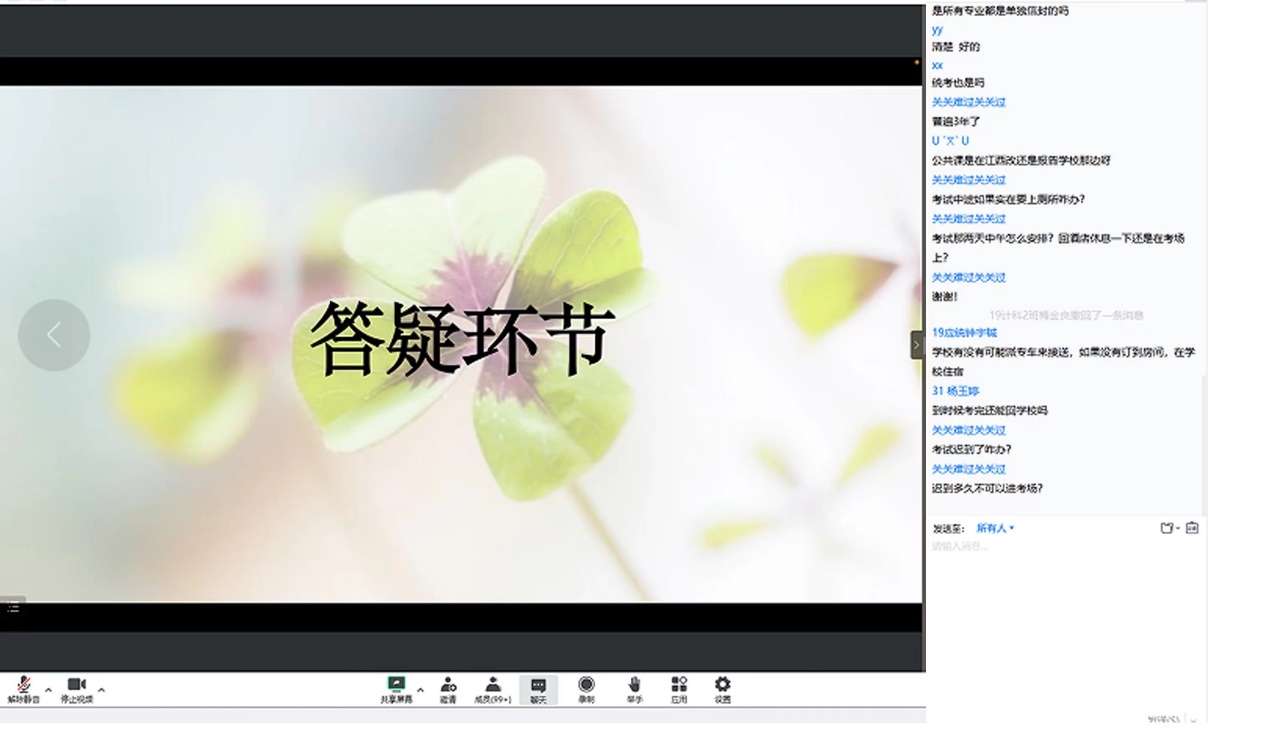Stop the video camera (停止视频)
The image size is (1270, 755).
click(x=76, y=687)
